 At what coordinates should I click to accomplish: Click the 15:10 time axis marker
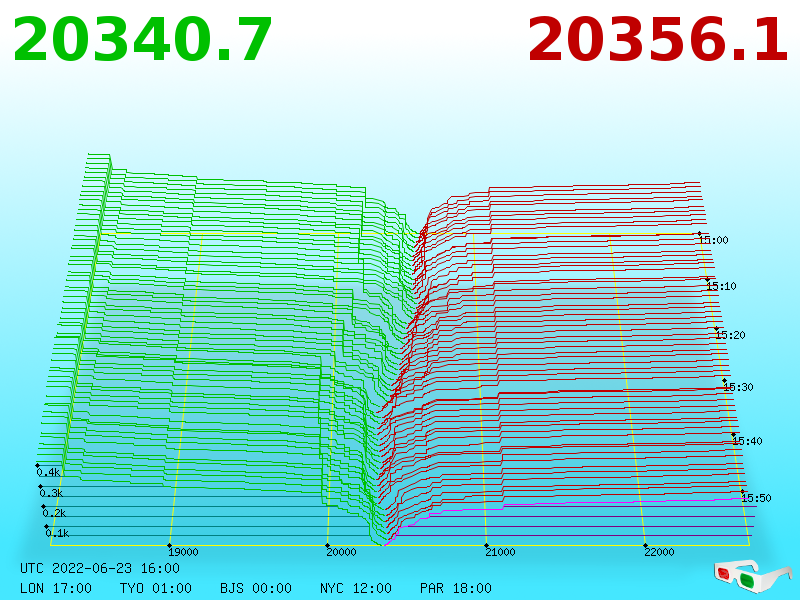click(721, 286)
